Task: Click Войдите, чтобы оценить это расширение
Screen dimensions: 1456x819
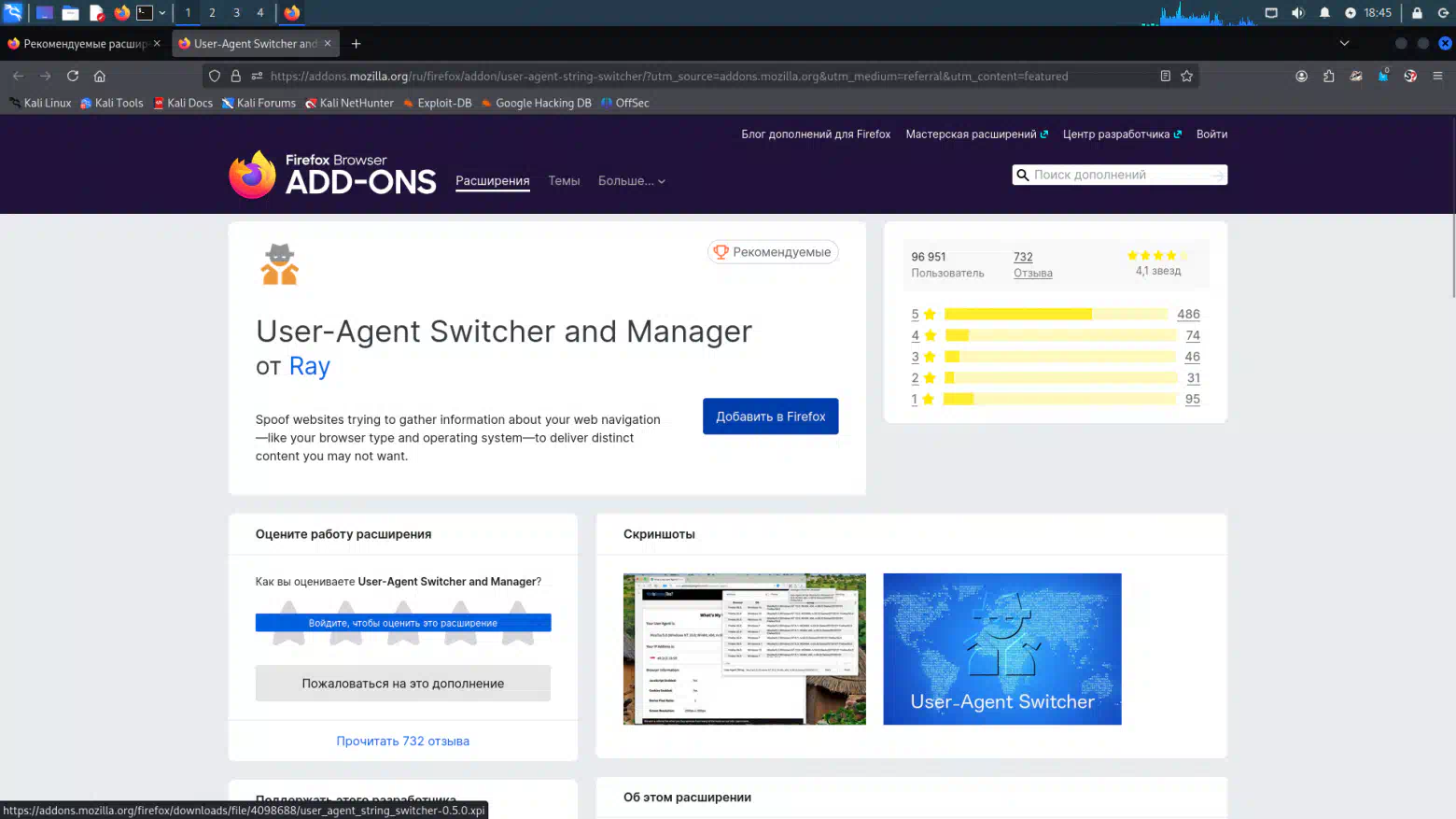Action: [x=403, y=623]
